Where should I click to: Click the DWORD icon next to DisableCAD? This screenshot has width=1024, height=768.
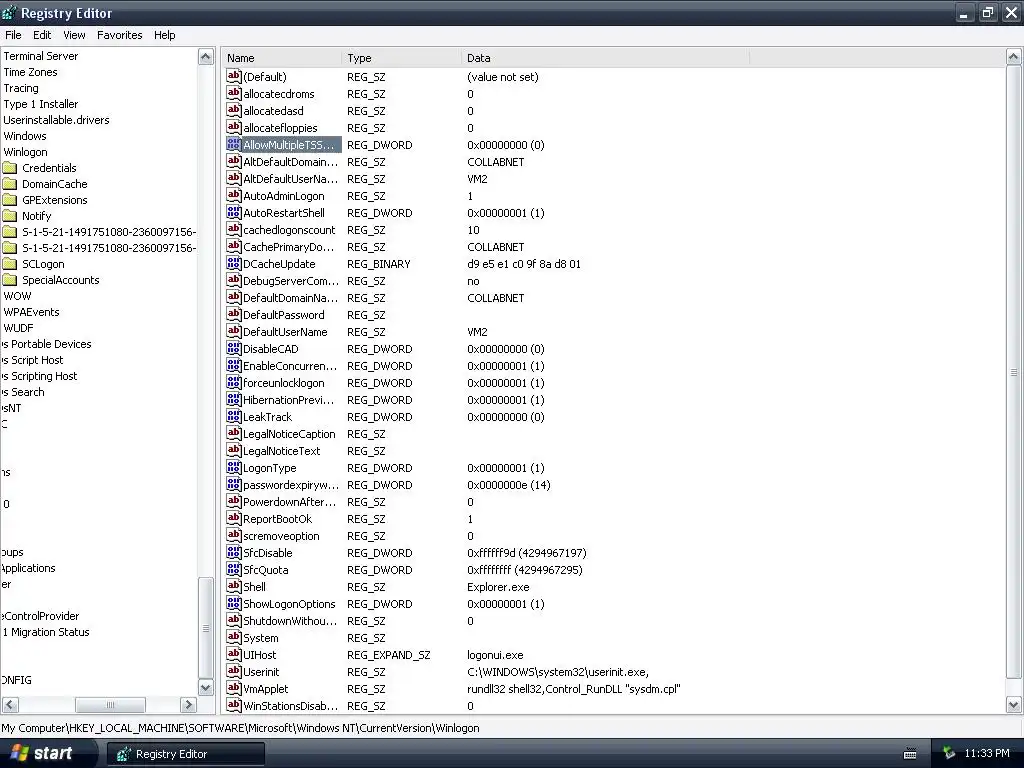(234, 348)
